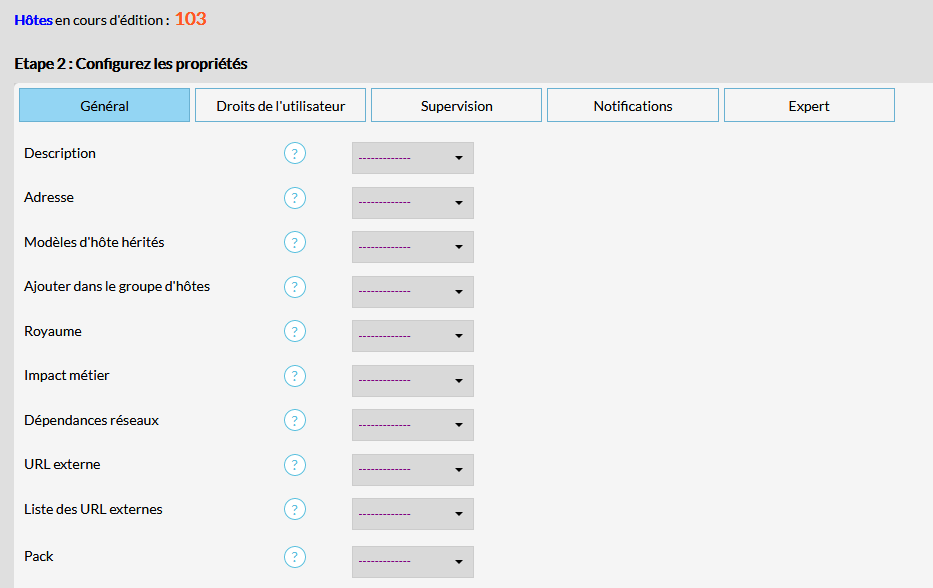Go to the Expert tab
The width and height of the screenshot is (933, 588).
point(808,106)
